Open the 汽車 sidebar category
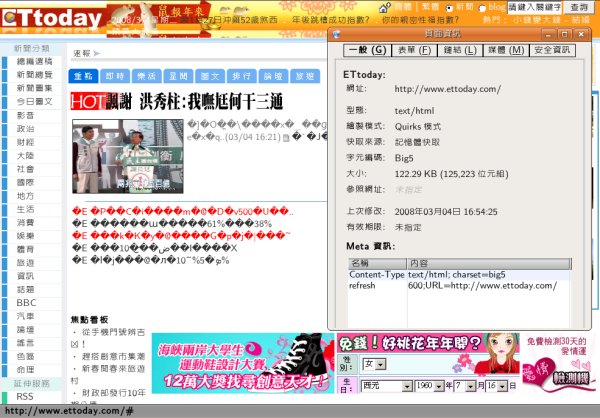The width and height of the screenshot is (600, 418). [x=25, y=316]
